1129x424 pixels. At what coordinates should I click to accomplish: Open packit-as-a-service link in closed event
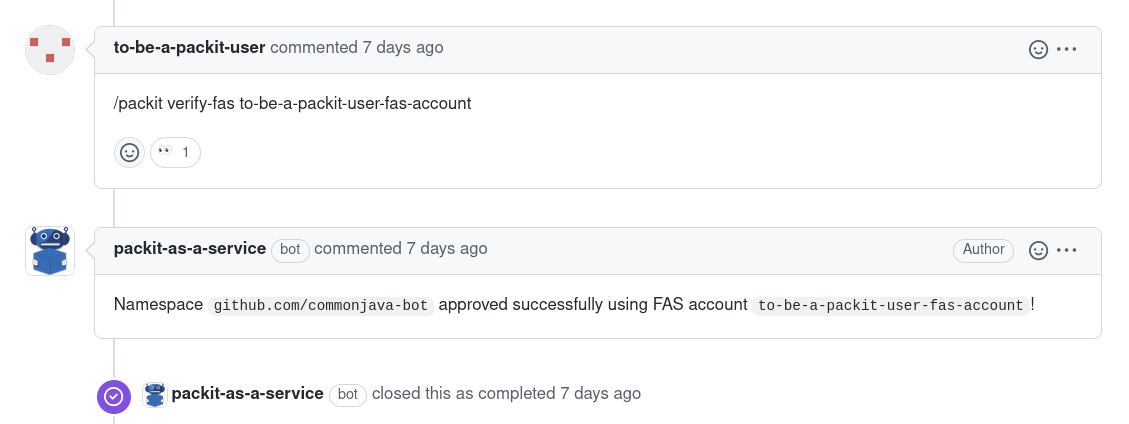coord(247,394)
